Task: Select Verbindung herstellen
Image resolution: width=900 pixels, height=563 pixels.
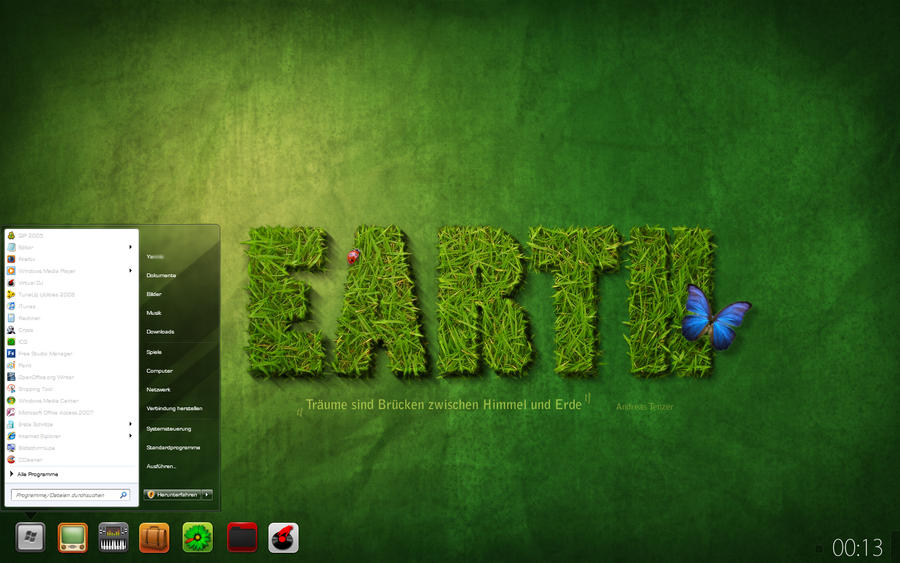Action: pos(174,409)
